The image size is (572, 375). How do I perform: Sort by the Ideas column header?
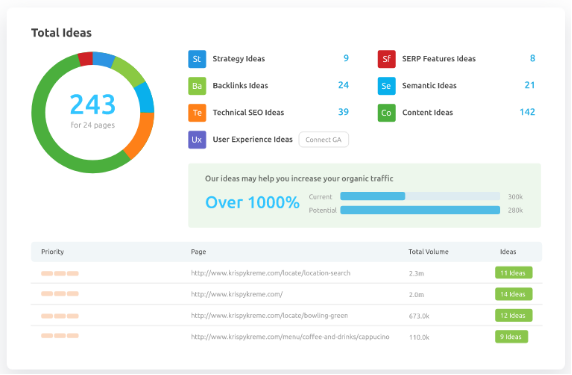click(x=508, y=252)
